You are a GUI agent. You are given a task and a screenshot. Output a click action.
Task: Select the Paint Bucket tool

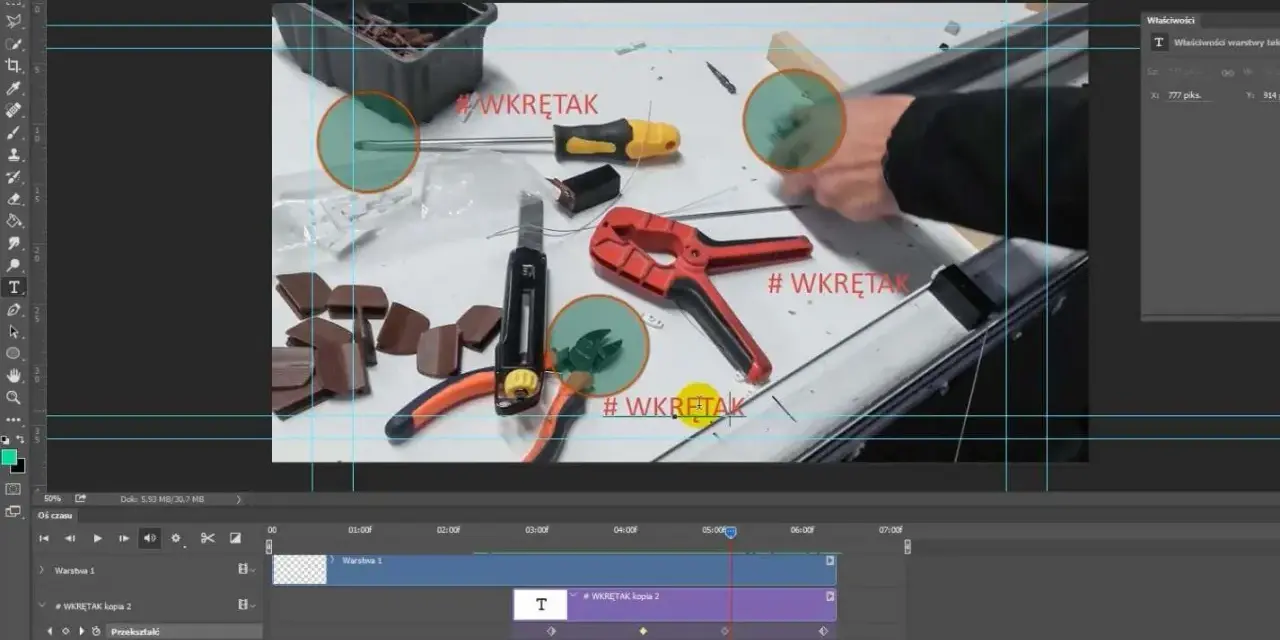[14, 221]
